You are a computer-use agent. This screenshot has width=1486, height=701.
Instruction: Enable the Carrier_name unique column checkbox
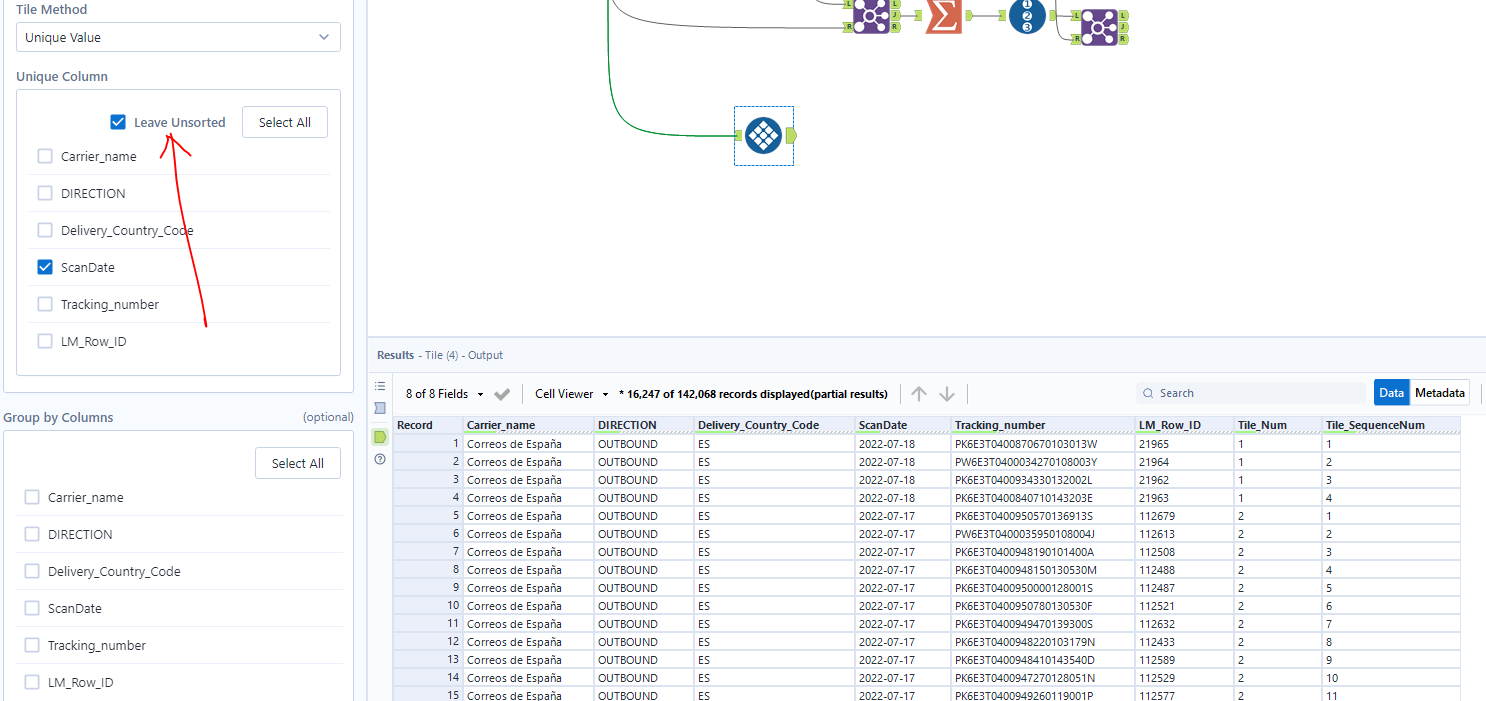pyautogui.click(x=44, y=156)
